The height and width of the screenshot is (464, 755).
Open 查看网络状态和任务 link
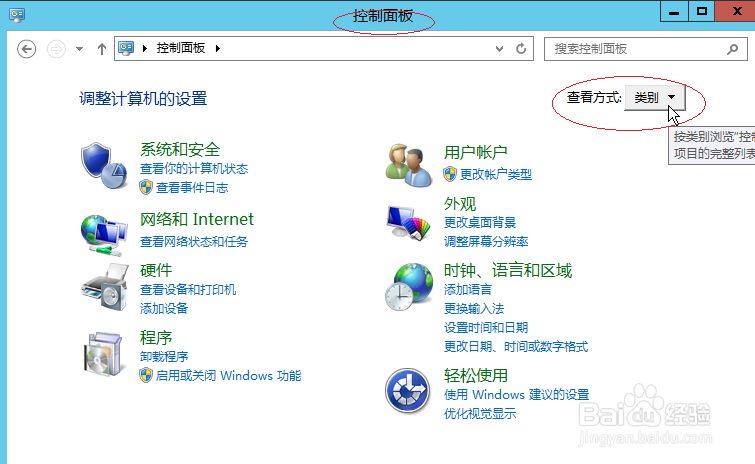(194, 241)
